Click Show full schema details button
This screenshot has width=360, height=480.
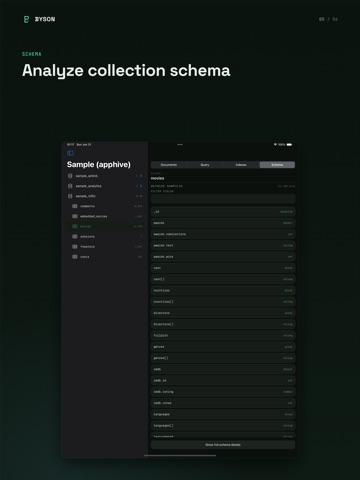coord(223,445)
